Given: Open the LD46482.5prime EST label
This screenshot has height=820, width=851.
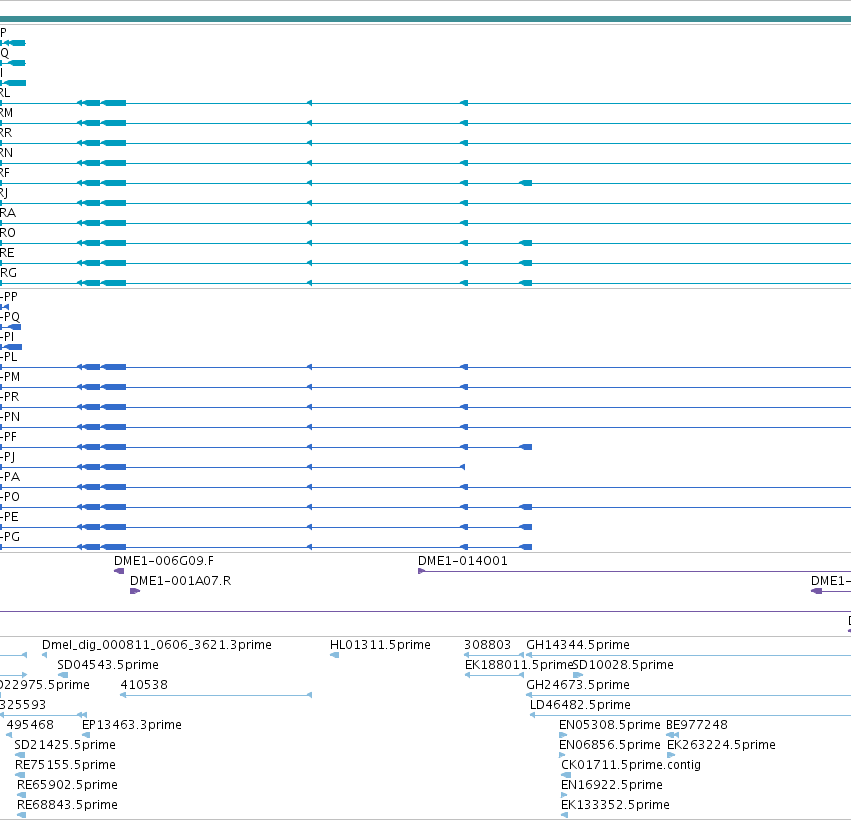Looking at the screenshot, I should pos(580,705).
